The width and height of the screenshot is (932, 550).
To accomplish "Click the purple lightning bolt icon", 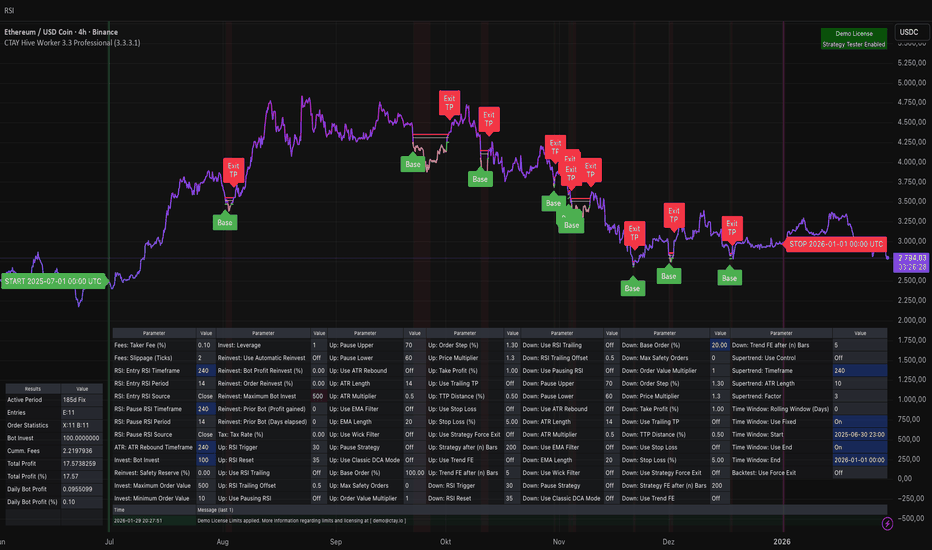I will [887, 523].
